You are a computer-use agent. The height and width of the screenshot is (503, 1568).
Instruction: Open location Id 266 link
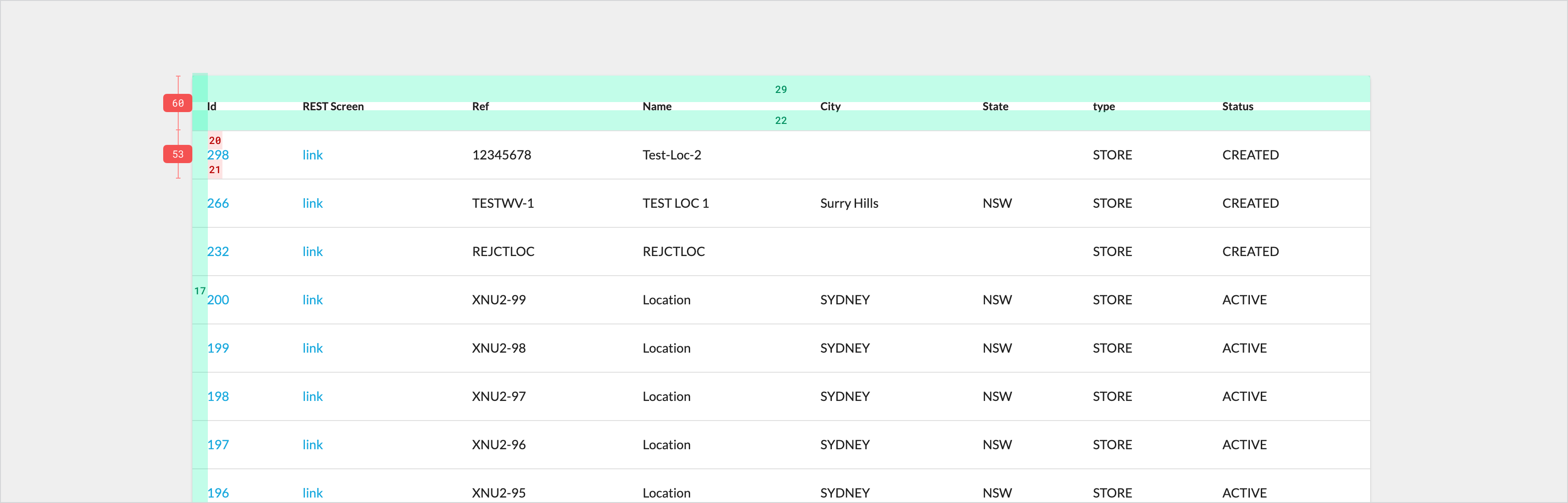(218, 203)
